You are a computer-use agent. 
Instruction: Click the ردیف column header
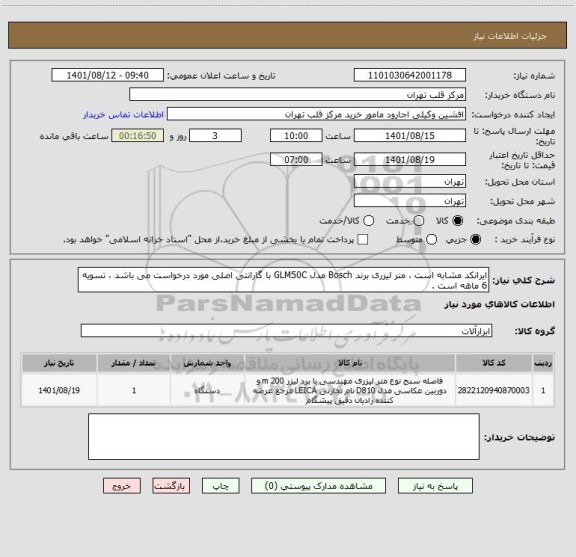543,363
